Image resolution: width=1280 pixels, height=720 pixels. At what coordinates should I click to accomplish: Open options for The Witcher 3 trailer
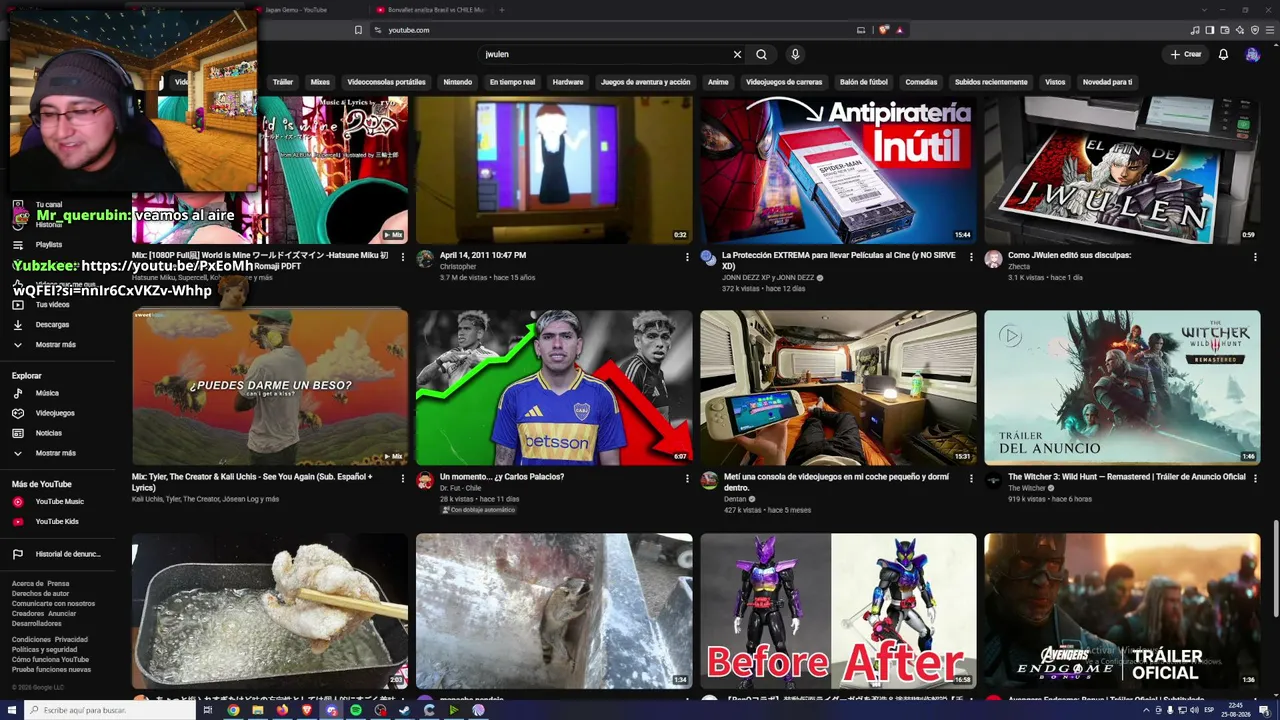click(1255, 479)
